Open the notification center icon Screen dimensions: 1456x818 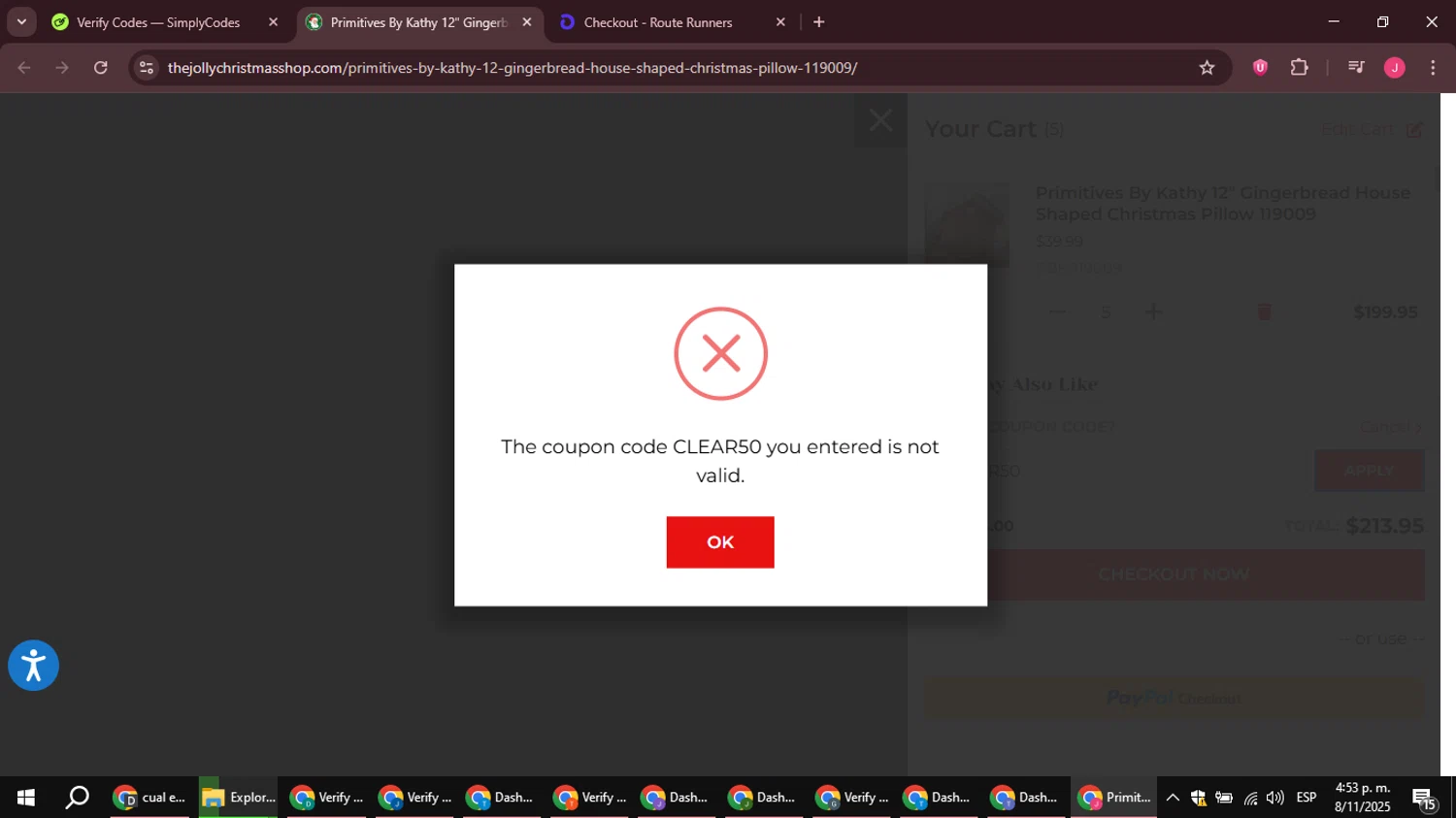(1424, 800)
